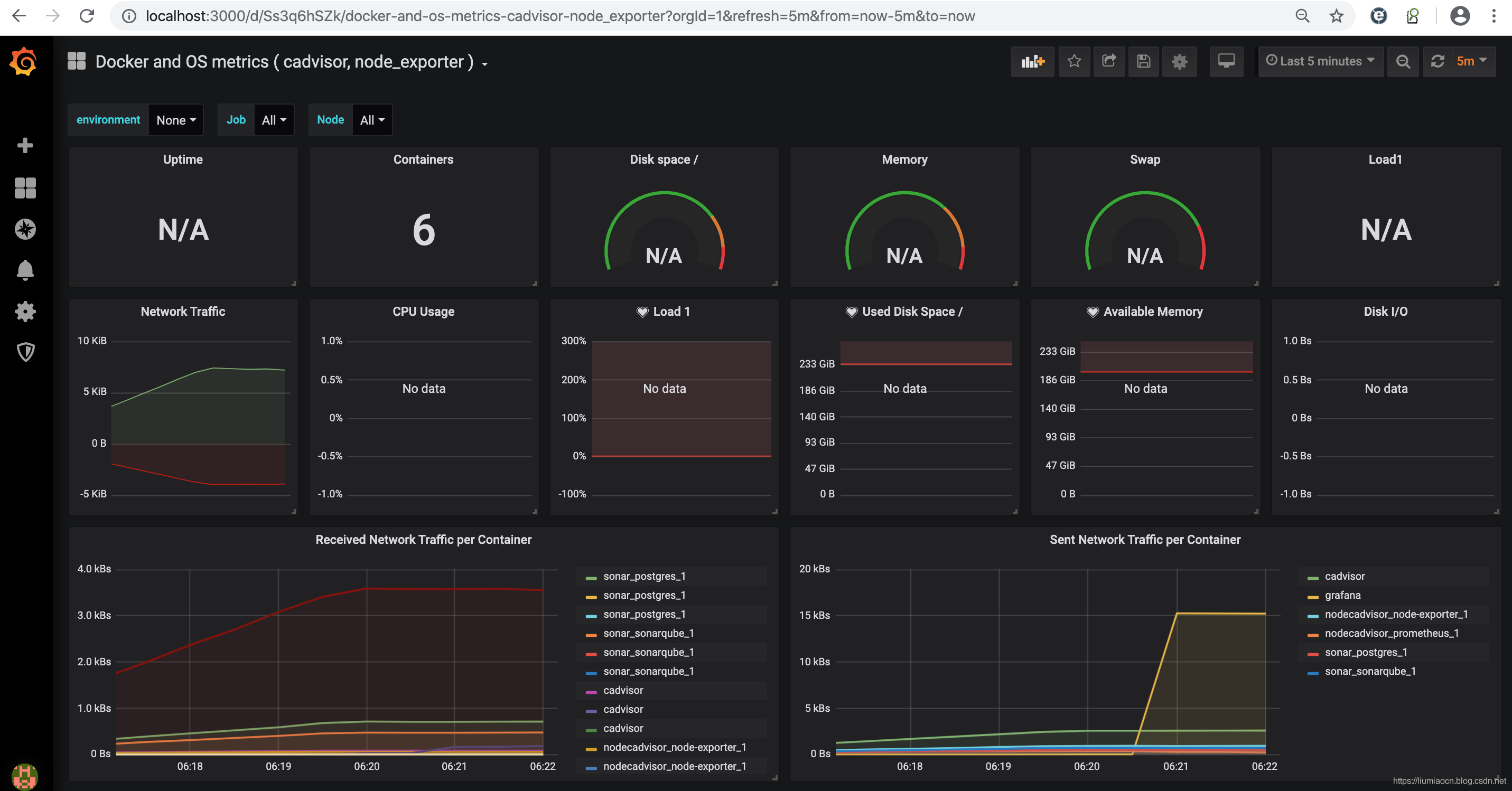Bookmark this page with star icon
The height and width of the screenshot is (791, 1512).
click(1337, 16)
